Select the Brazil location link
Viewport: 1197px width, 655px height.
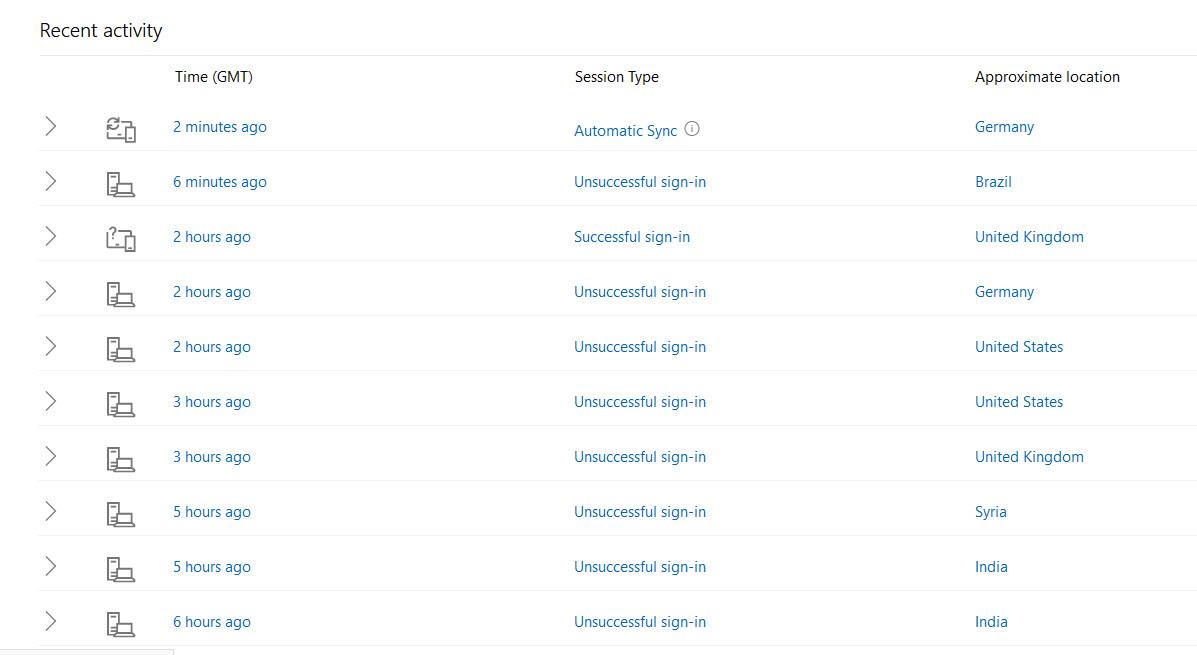click(x=993, y=182)
